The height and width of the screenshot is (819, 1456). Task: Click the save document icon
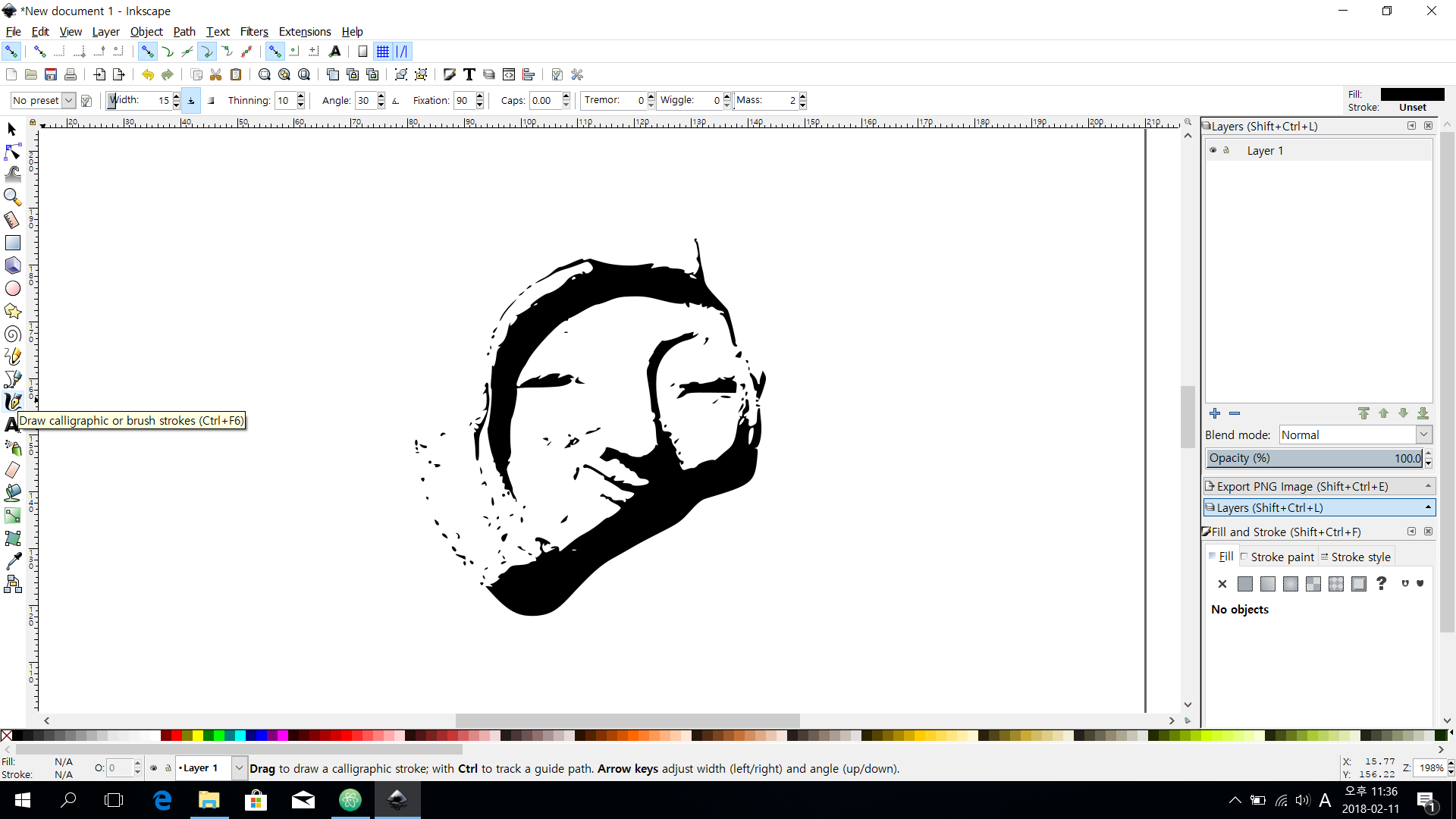[51, 74]
